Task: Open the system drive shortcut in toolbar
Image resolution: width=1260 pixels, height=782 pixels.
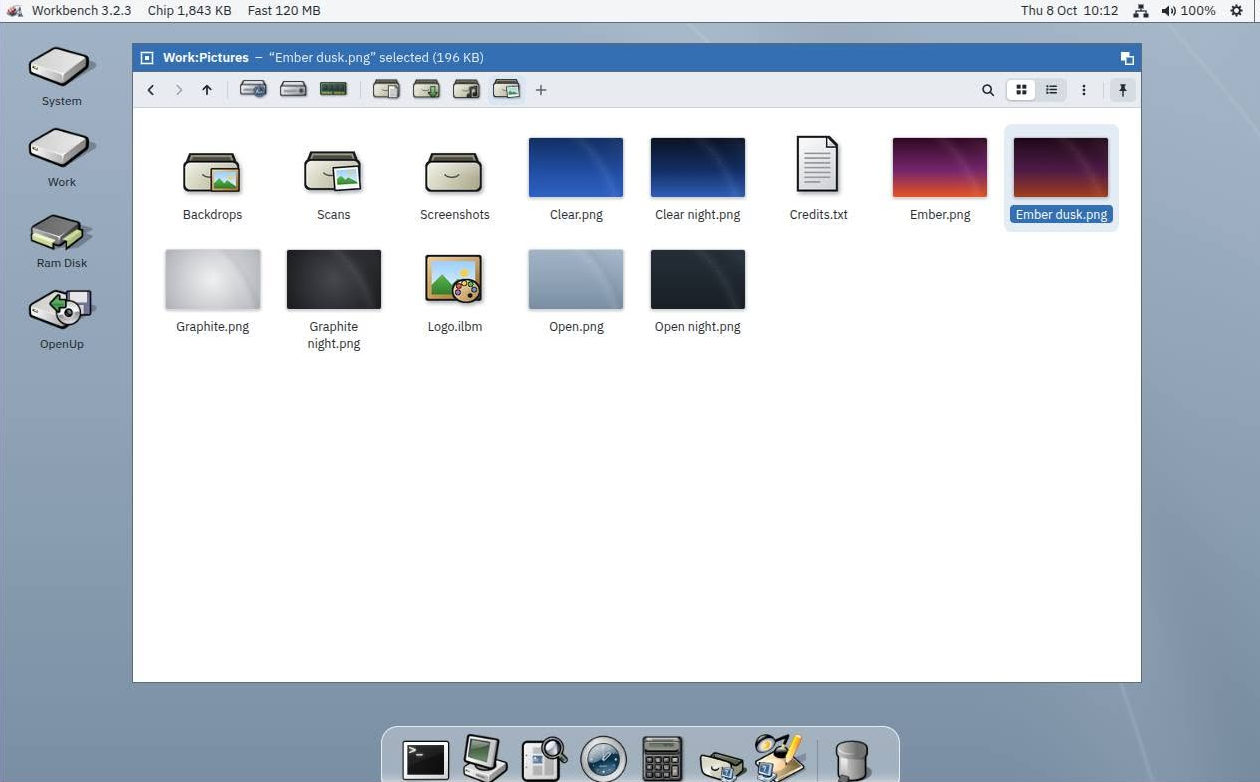Action: 253,90
